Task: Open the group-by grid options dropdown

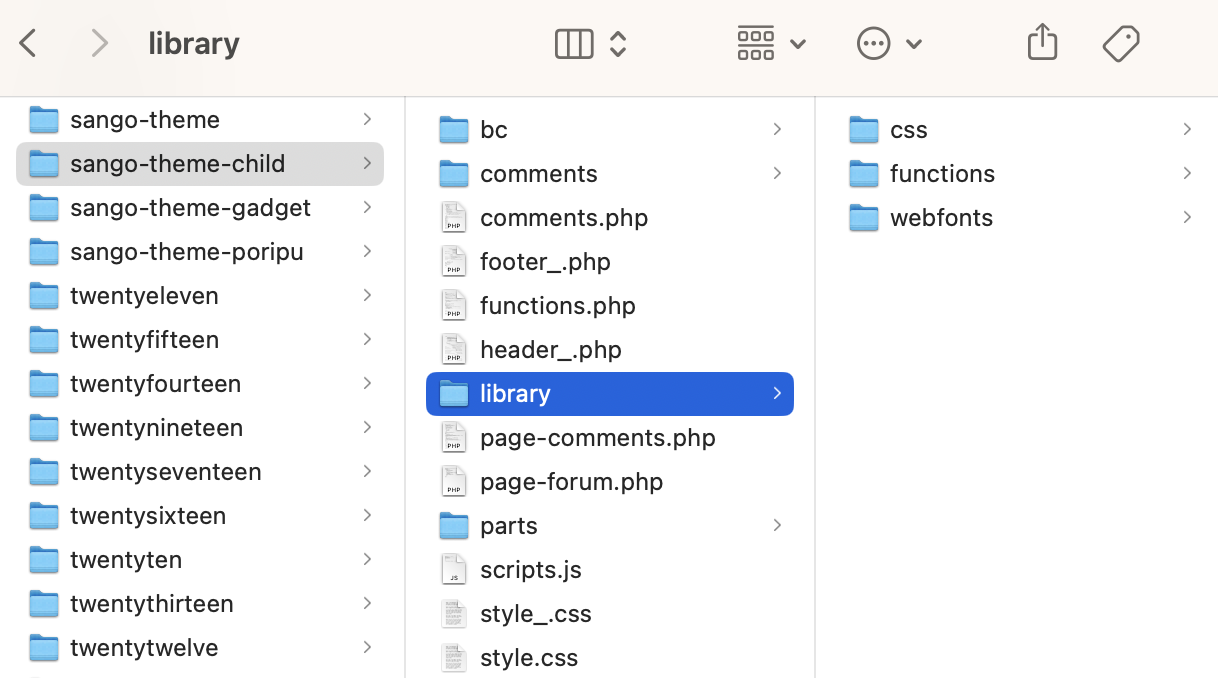Action: (771, 44)
